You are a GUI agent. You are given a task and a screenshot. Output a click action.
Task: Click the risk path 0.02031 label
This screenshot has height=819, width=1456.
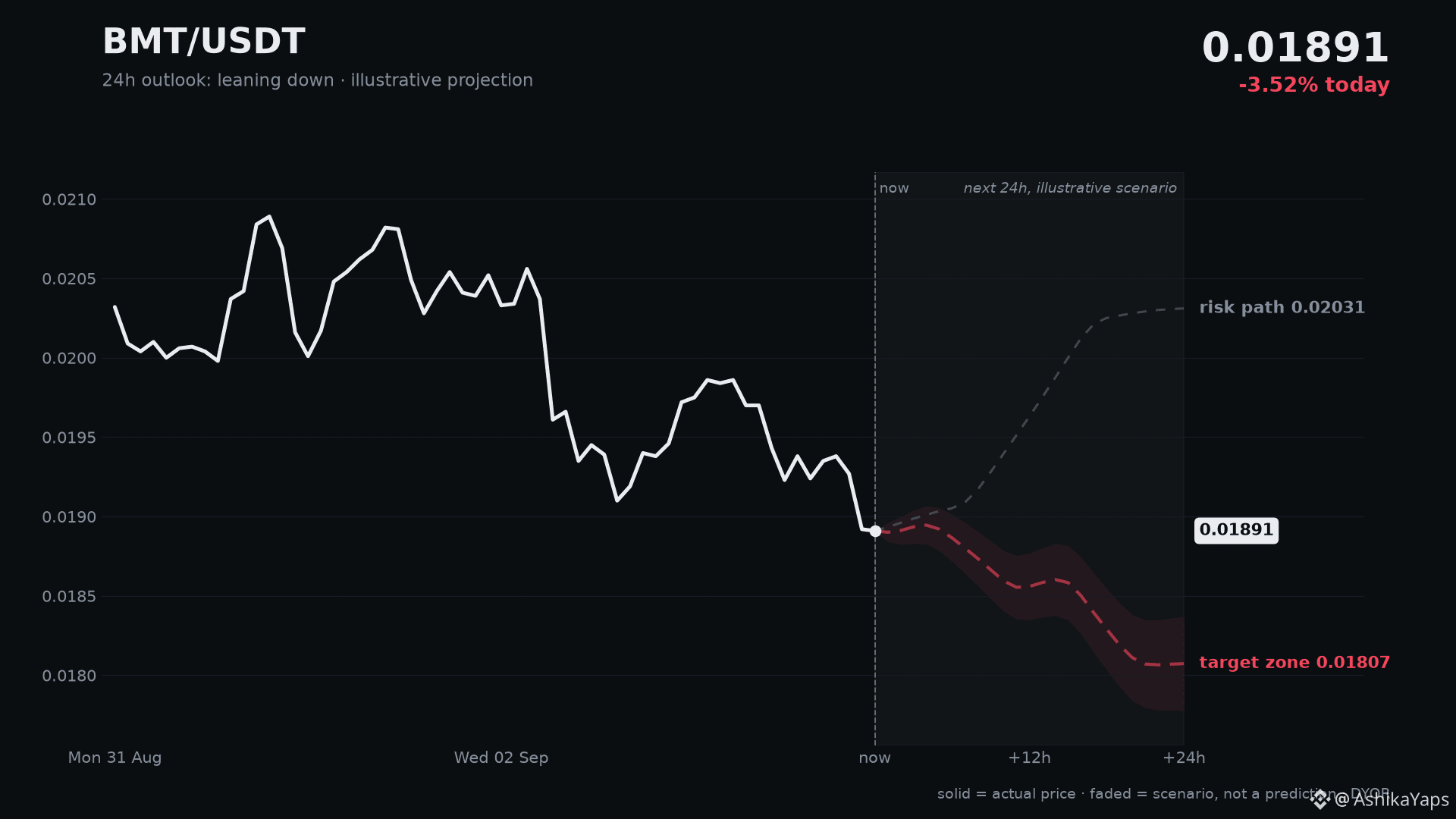point(1282,308)
